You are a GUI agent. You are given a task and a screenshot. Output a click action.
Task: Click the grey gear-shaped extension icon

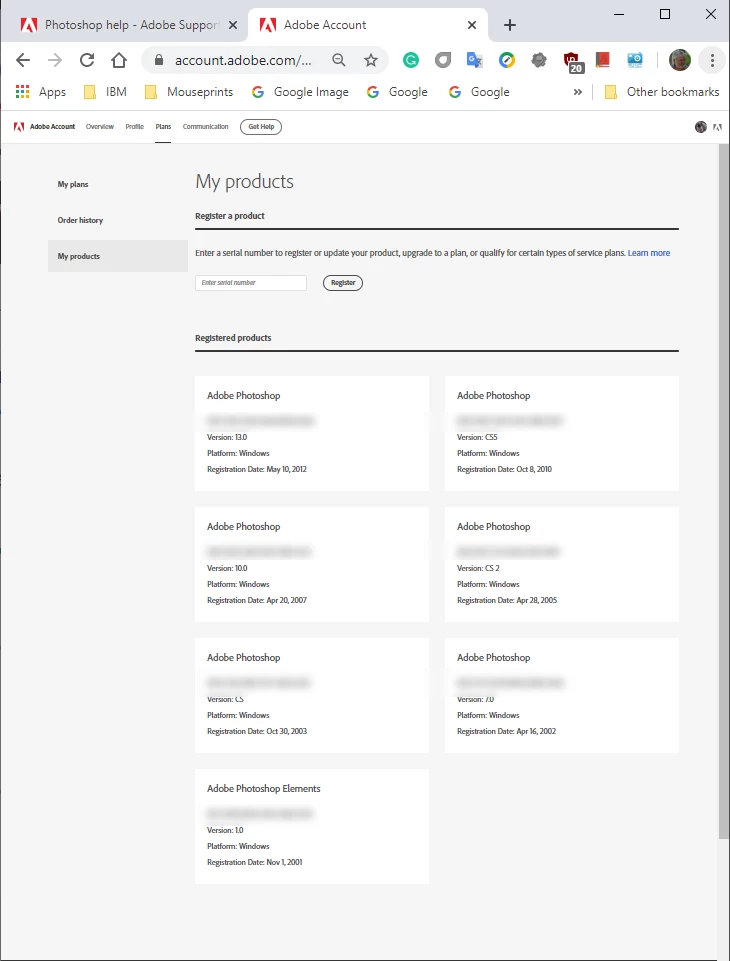tap(539, 60)
